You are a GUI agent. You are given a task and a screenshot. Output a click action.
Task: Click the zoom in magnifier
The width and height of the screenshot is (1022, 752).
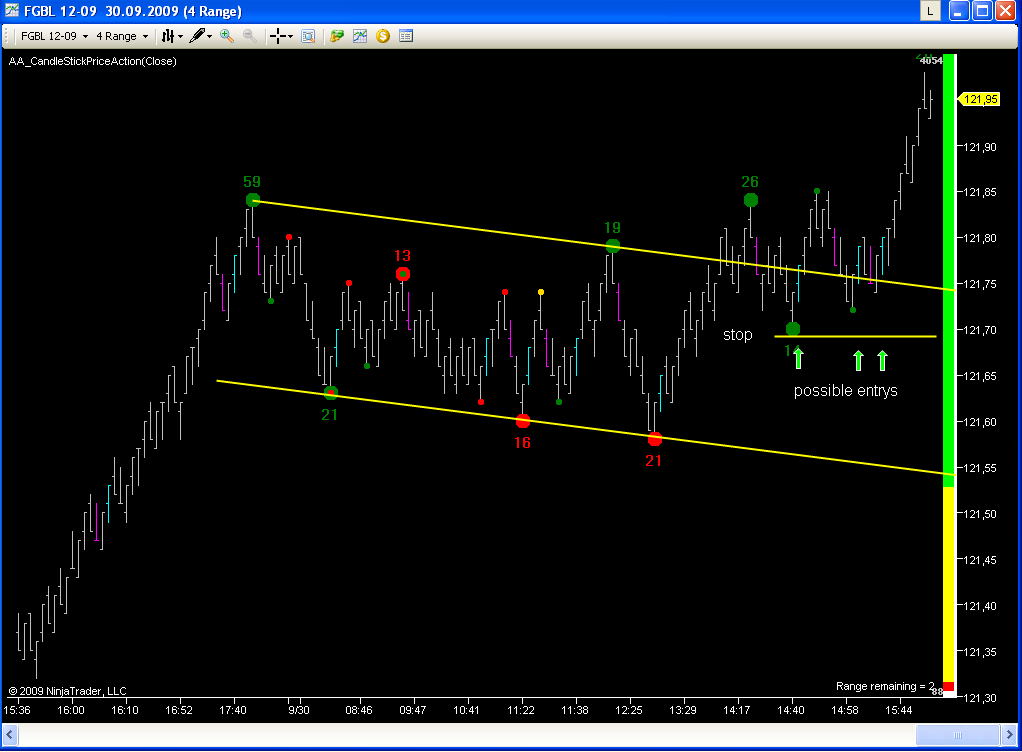tap(227, 36)
